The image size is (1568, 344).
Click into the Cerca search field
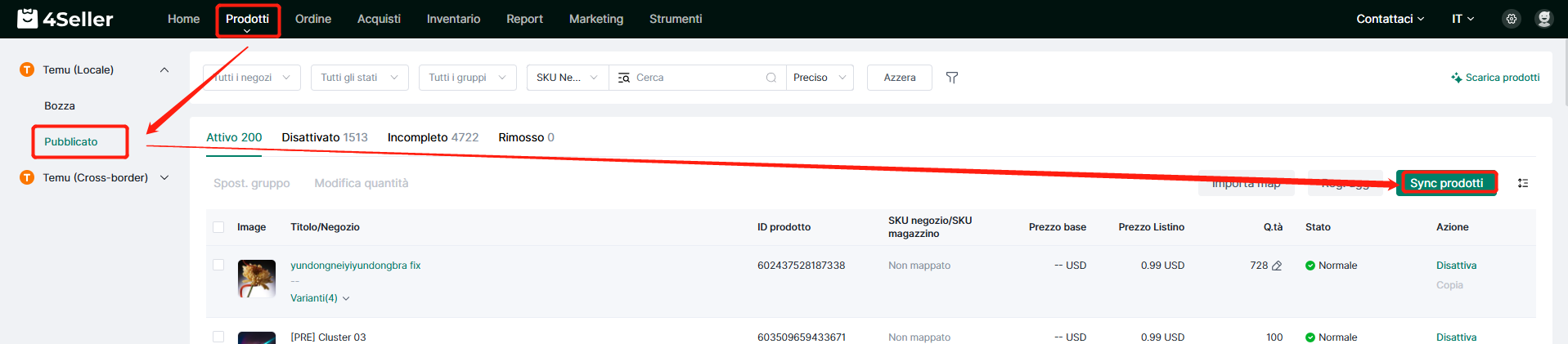tap(697, 78)
